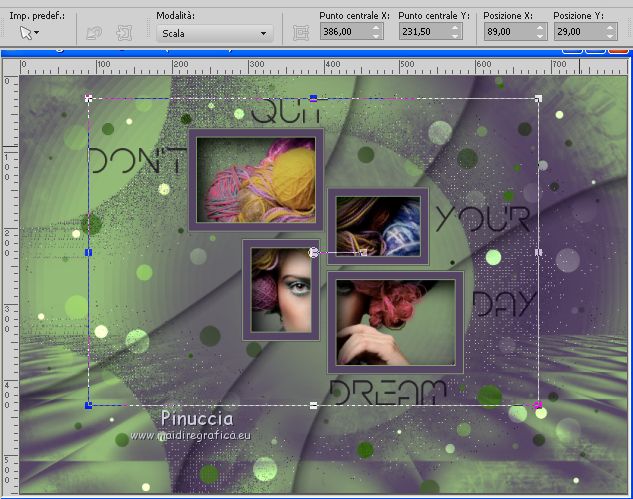Click the Posizione X value field
The image size is (633, 499).
tap(509, 31)
